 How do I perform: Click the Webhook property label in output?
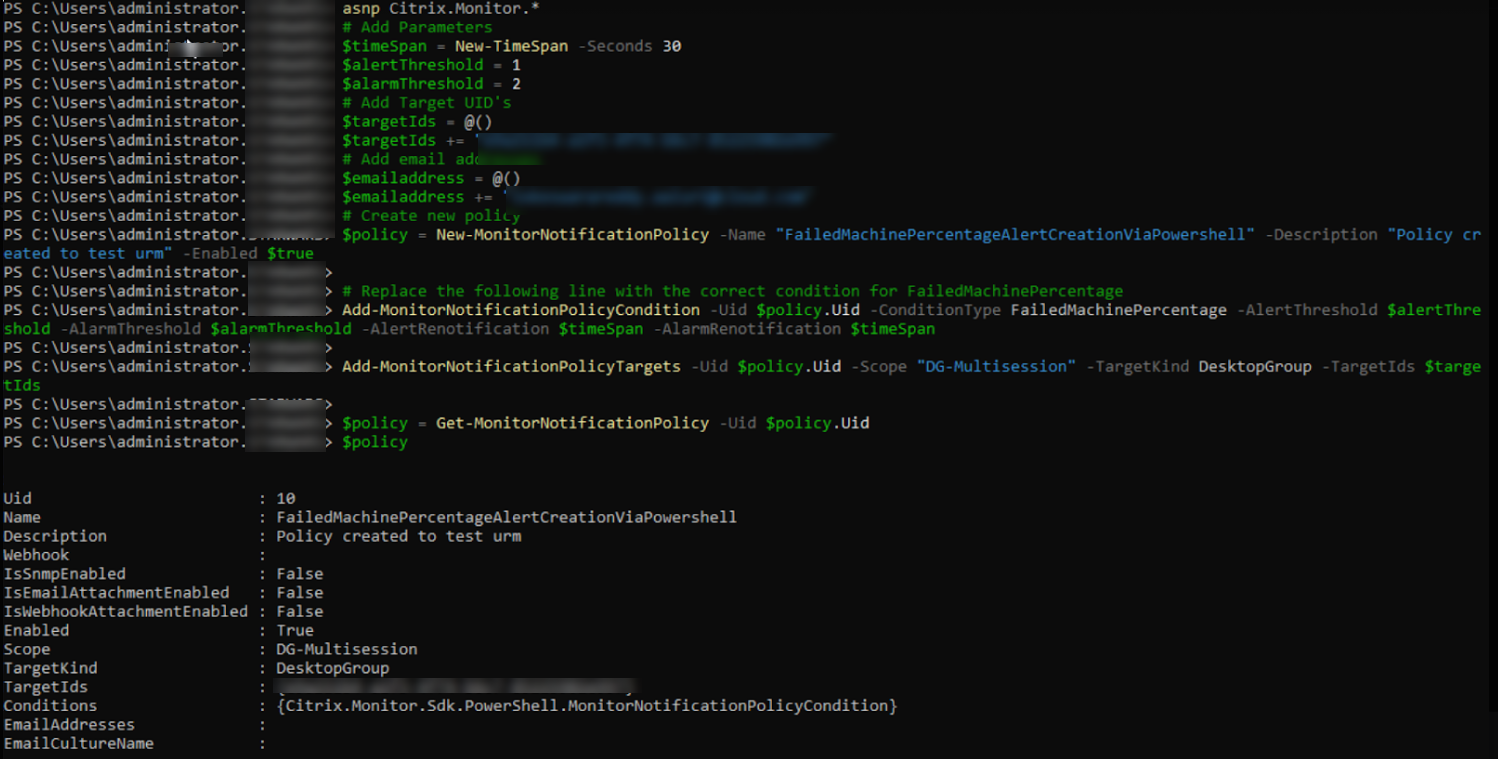click(x=36, y=555)
